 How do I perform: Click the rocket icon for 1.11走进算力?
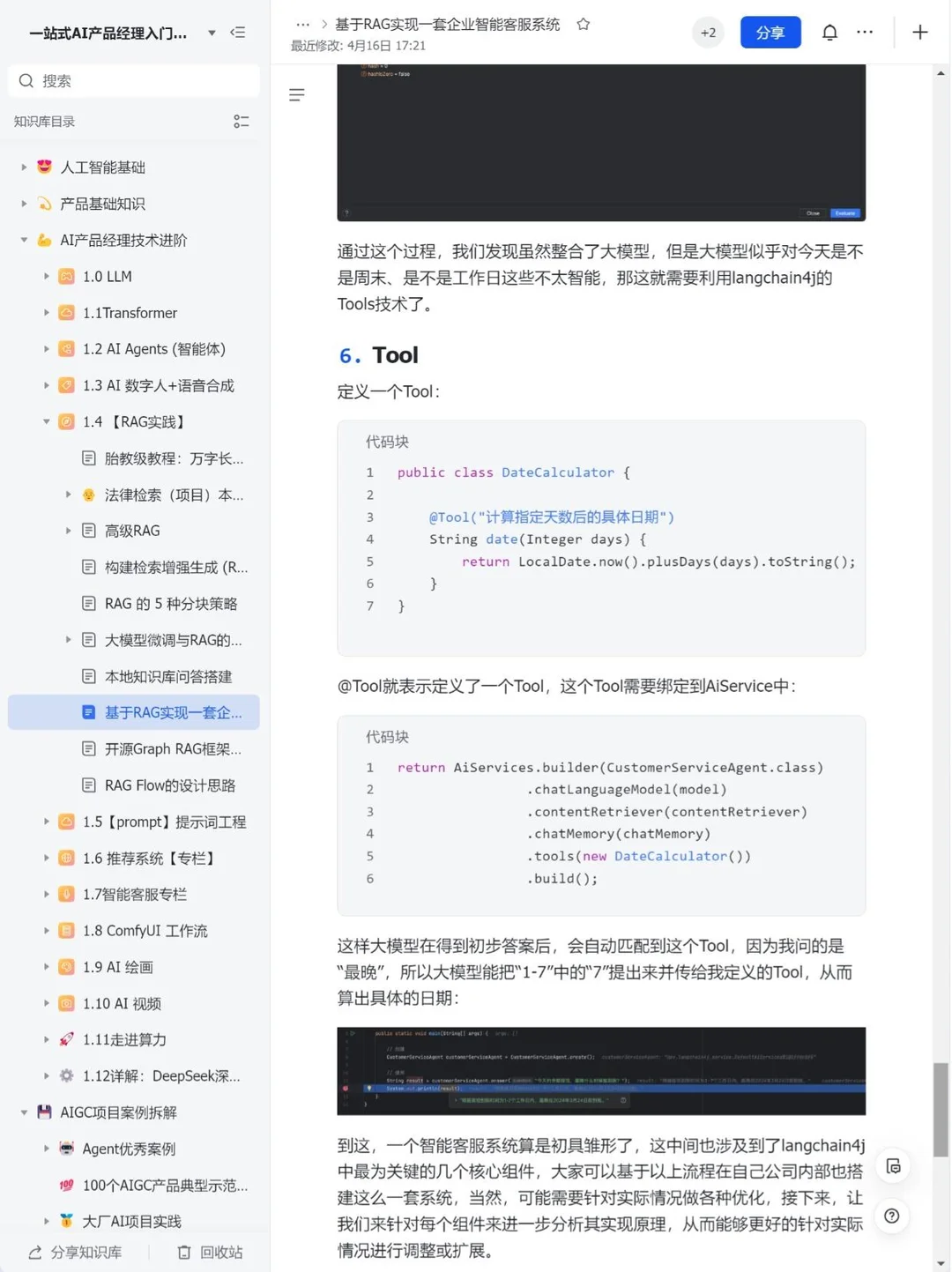pos(66,1039)
